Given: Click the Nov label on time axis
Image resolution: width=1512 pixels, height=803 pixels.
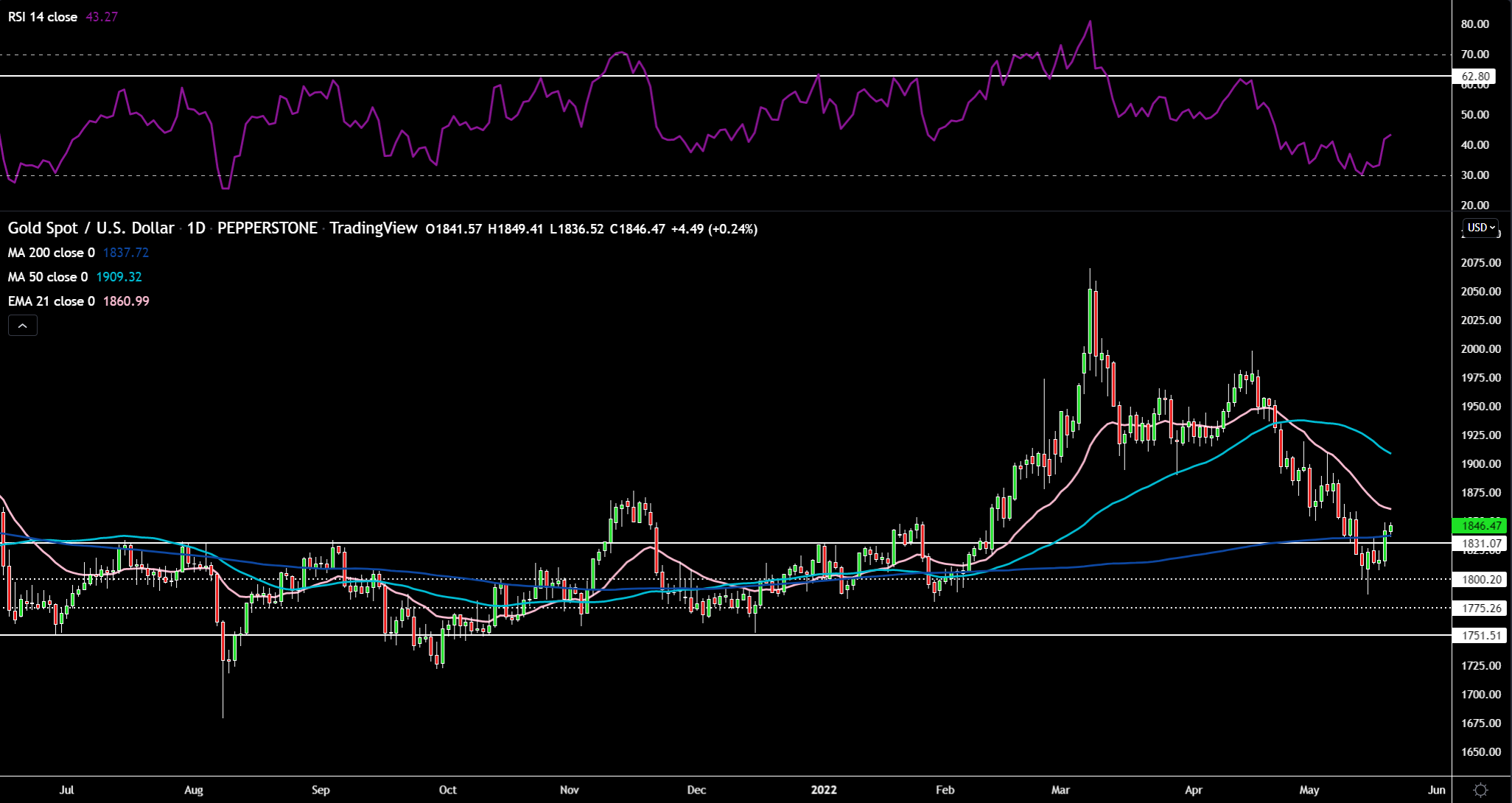Looking at the screenshot, I should tap(569, 790).
